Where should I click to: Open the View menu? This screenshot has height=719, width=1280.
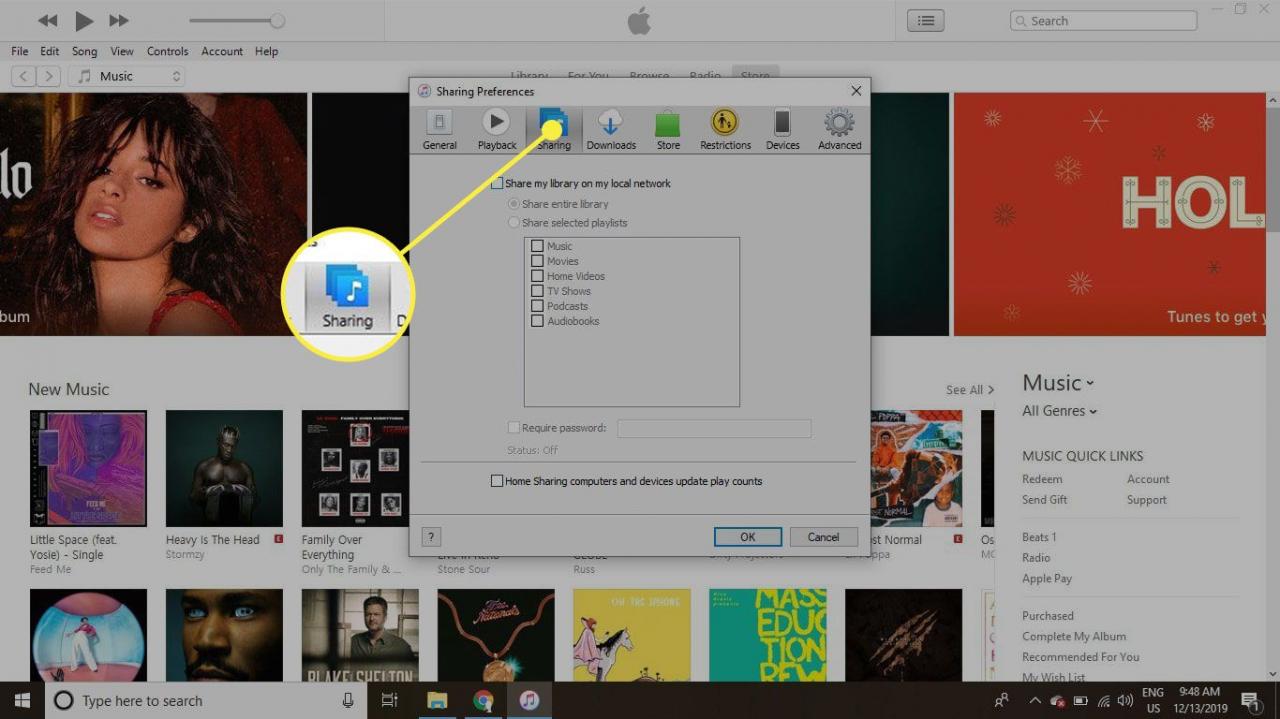[122, 51]
